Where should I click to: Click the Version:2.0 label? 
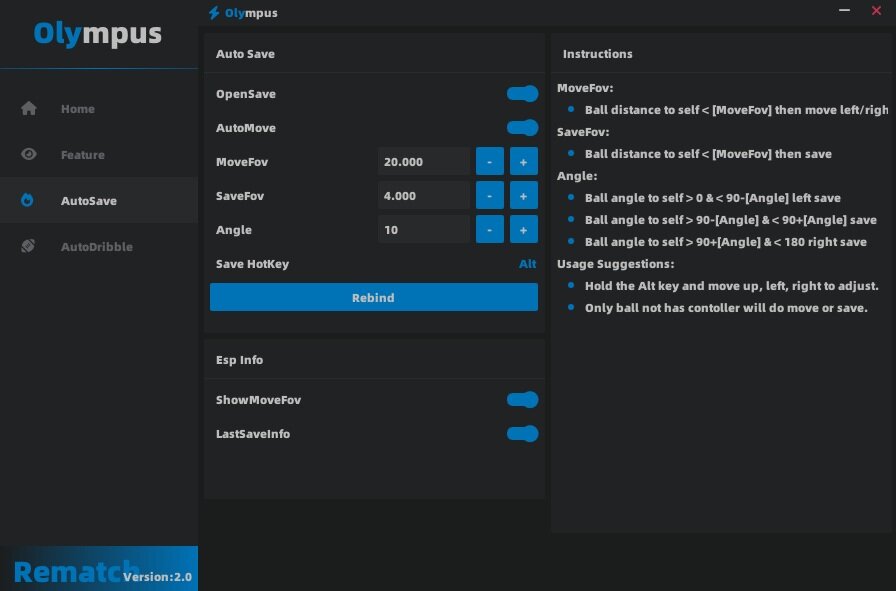tap(157, 577)
